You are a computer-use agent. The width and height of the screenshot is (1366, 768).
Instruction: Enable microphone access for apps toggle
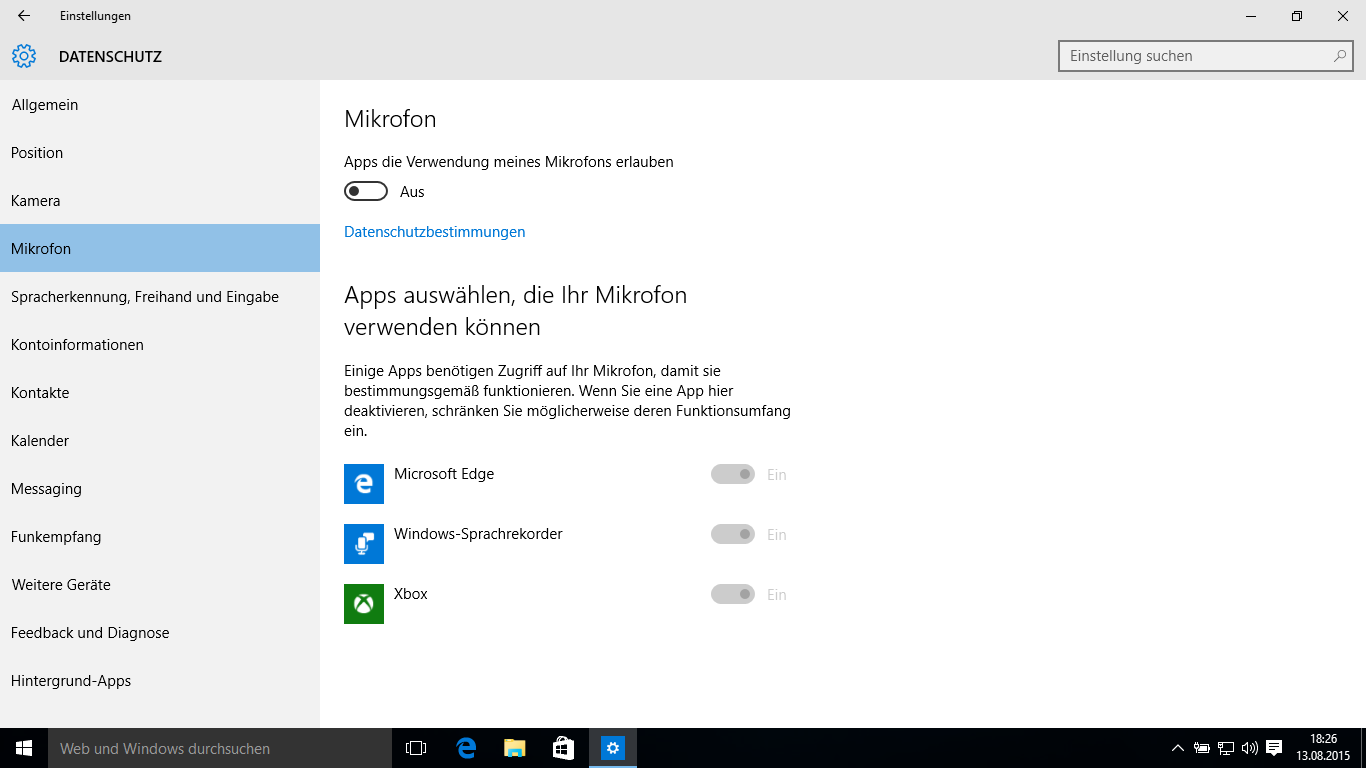[x=366, y=191]
